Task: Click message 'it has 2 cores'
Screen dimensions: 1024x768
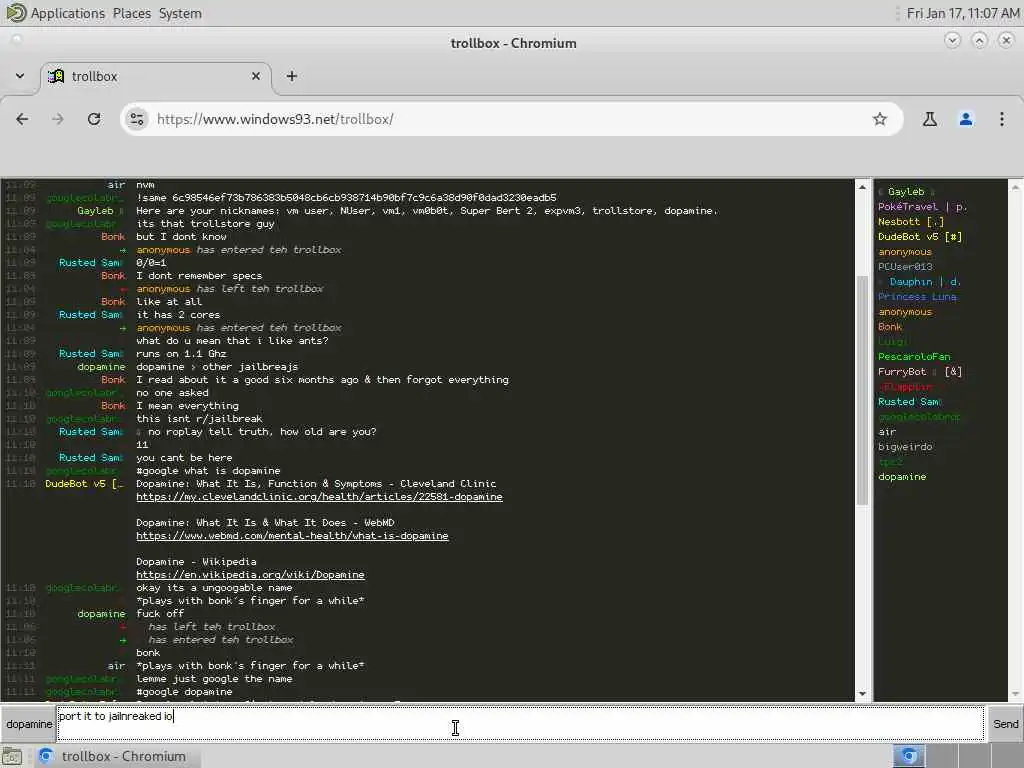Action: tap(178, 315)
